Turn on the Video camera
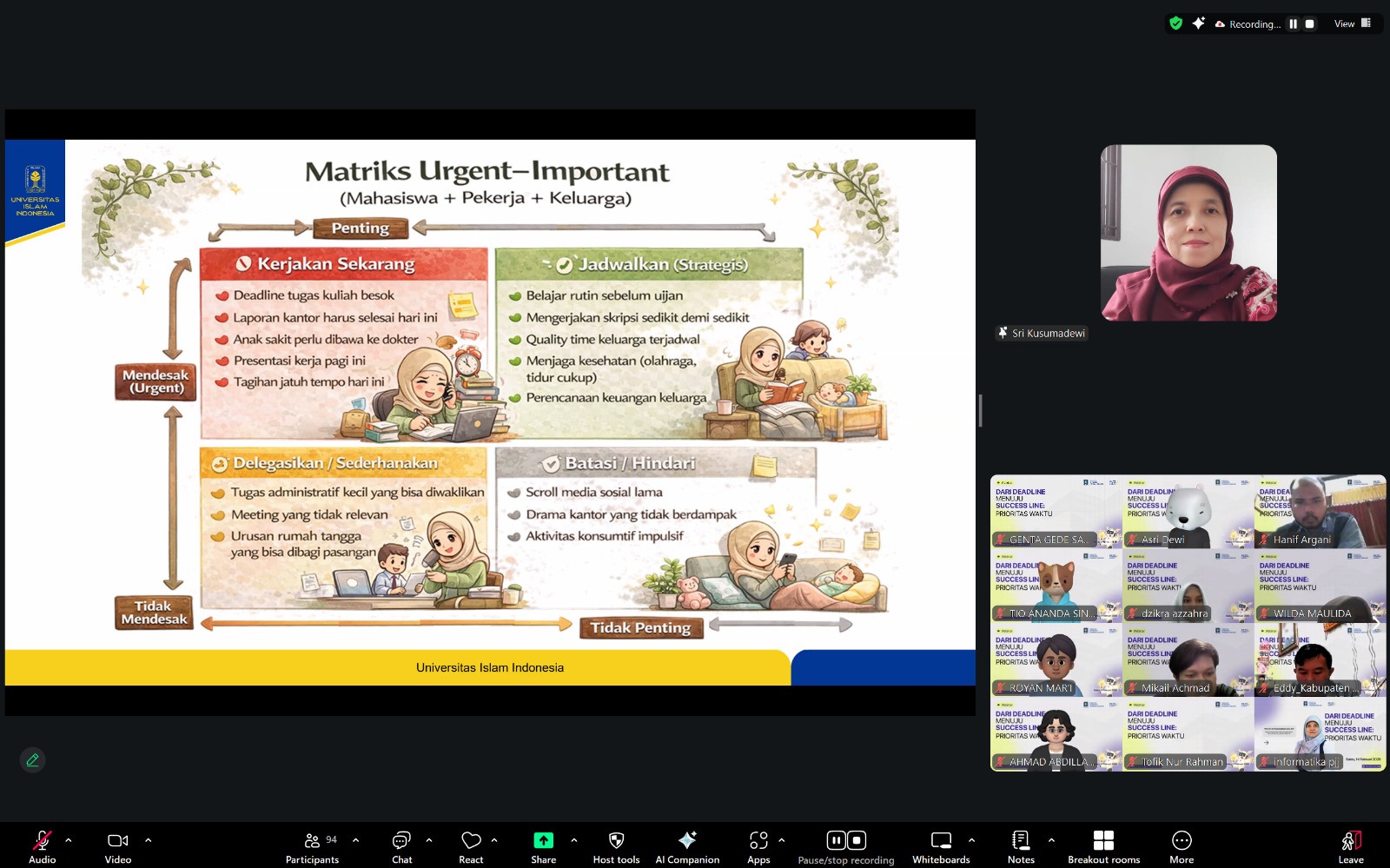The width and height of the screenshot is (1390, 868). pos(118,846)
